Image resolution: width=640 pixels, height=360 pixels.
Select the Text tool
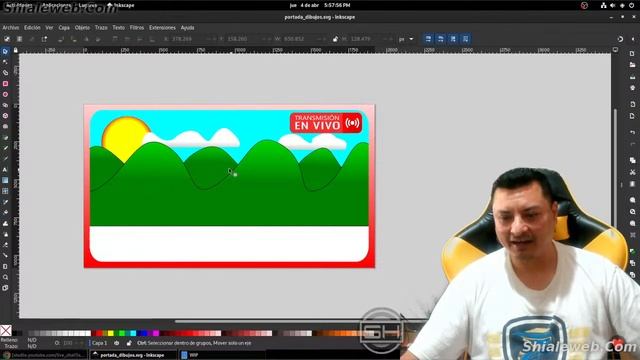click(x=5, y=169)
